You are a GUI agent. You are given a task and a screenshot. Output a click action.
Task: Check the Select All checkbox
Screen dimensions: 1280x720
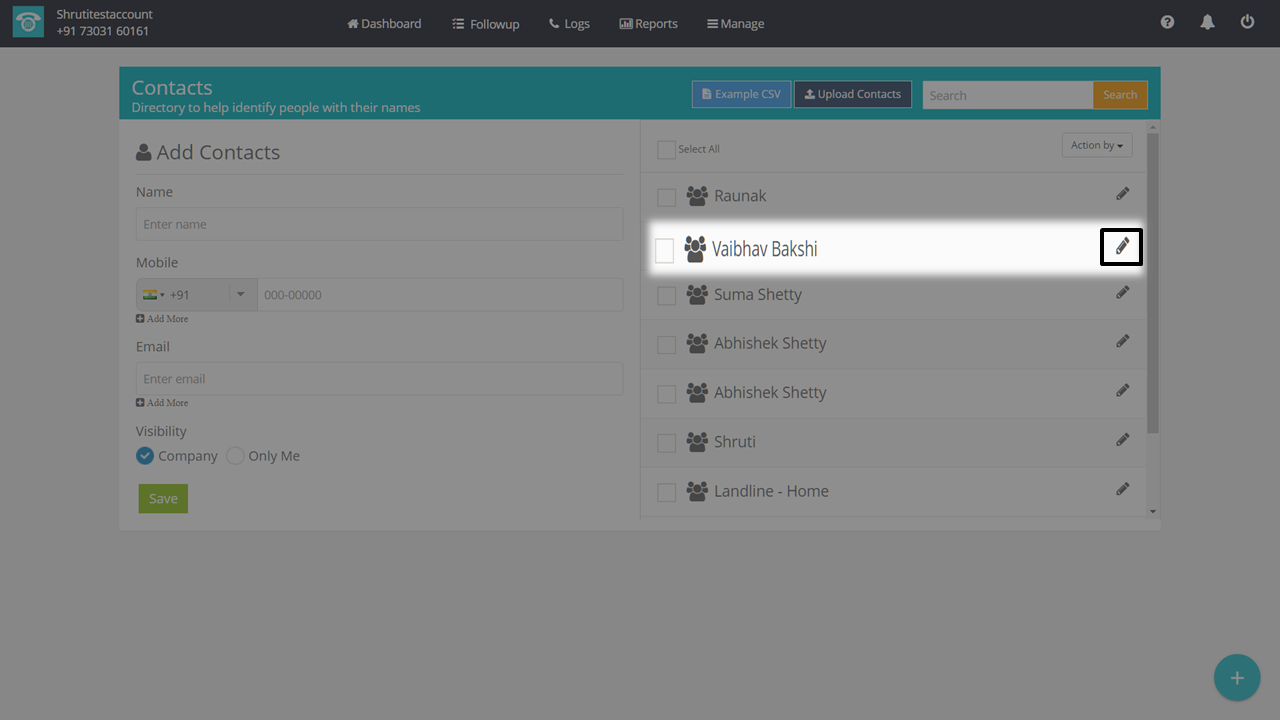[x=666, y=150]
